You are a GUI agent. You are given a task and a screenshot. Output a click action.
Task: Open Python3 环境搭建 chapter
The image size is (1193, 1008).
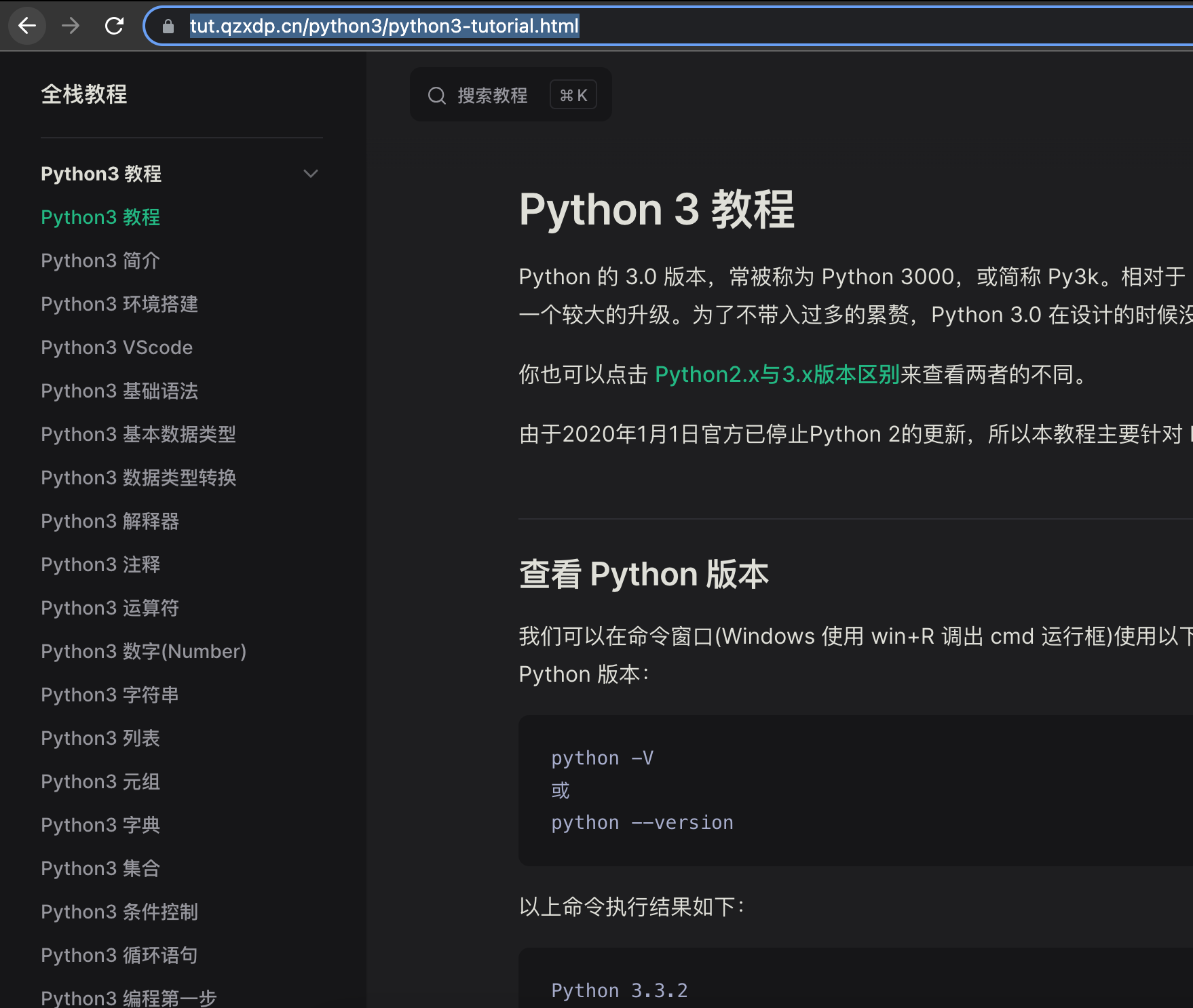(x=119, y=304)
